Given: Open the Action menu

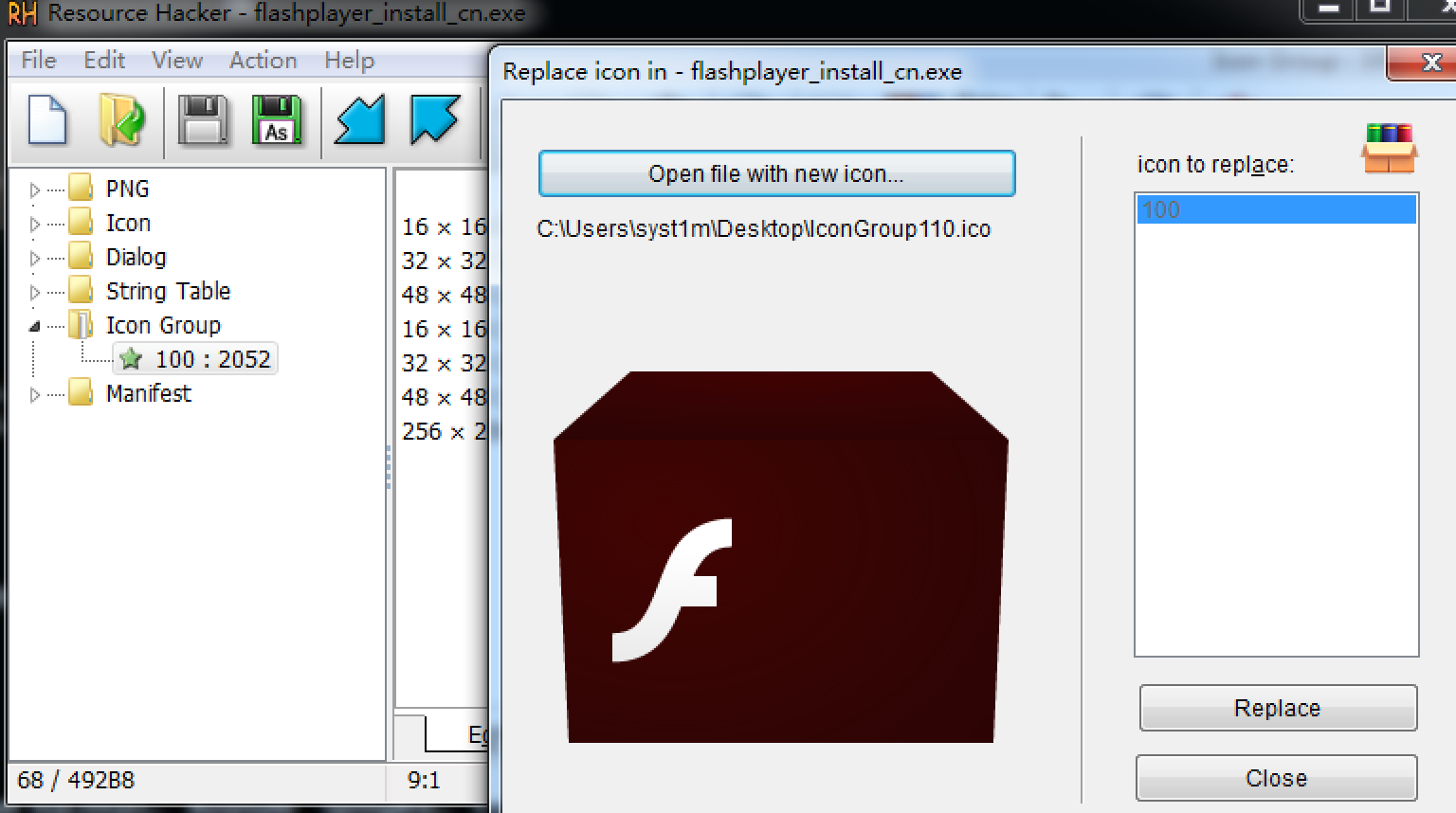Looking at the screenshot, I should pyautogui.click(x=263, y=61).
